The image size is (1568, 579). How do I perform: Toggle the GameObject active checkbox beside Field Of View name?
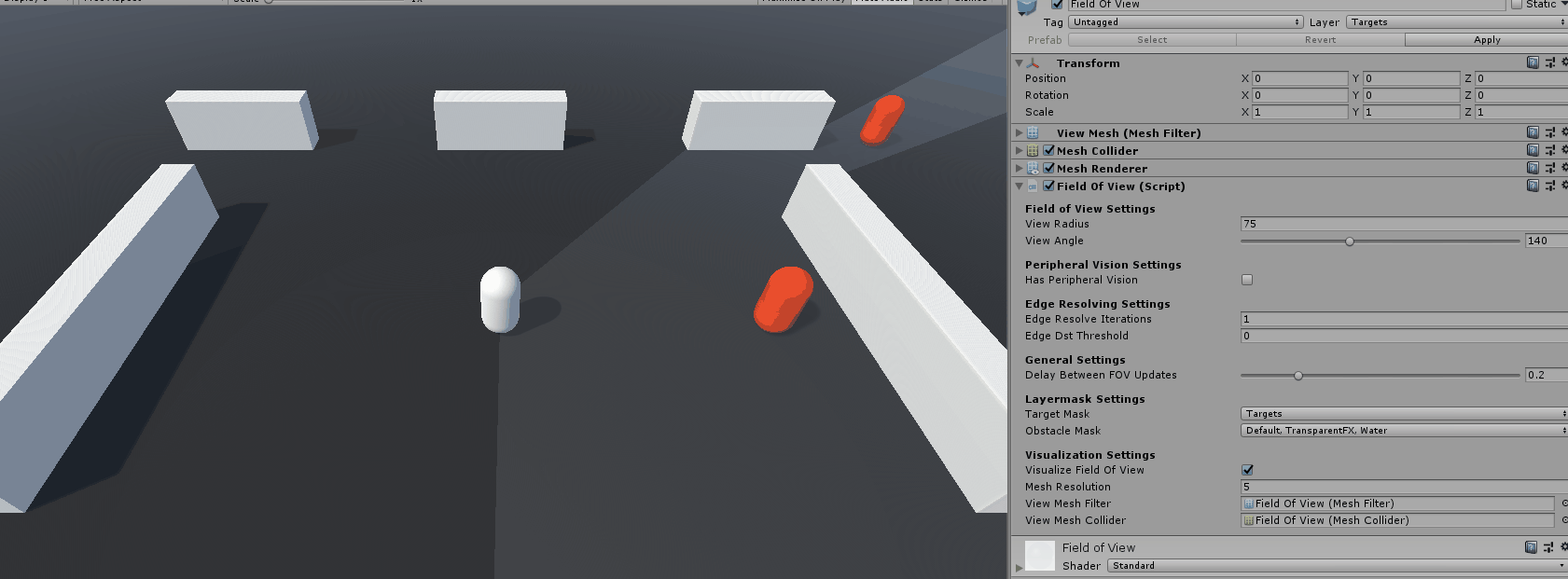click(x=1057, y=5)
